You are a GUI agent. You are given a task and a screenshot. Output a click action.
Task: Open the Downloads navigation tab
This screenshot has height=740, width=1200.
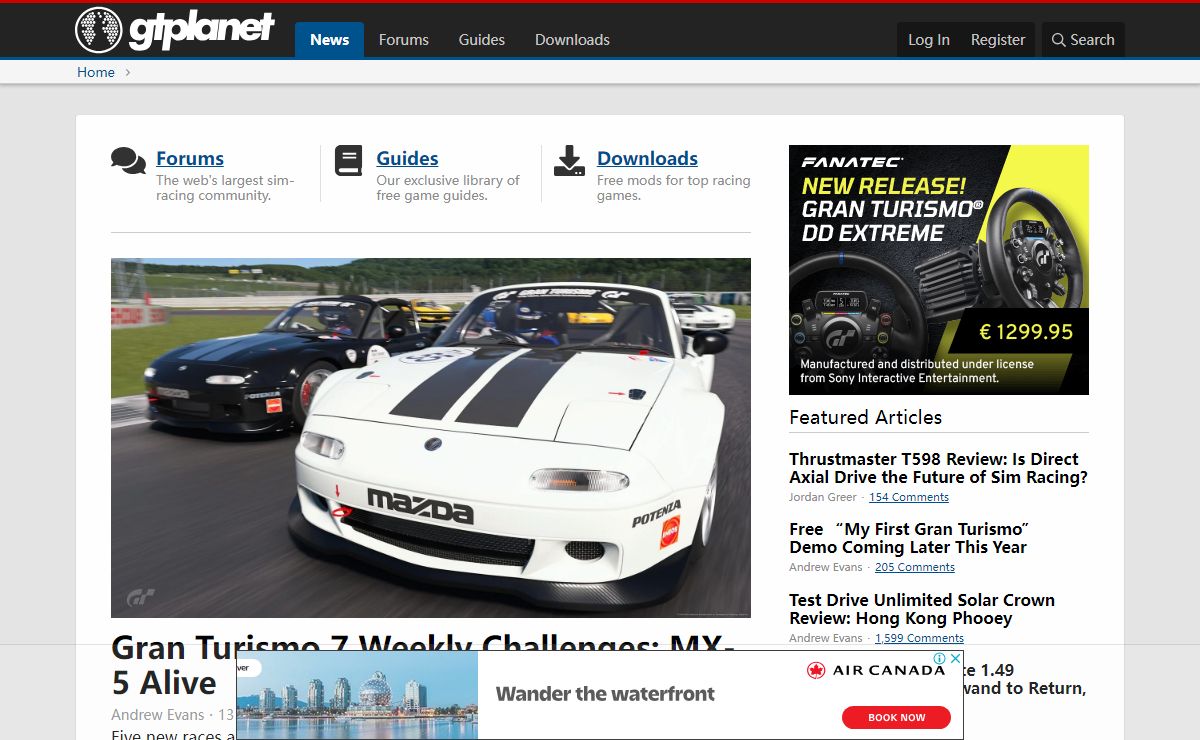pyautogui.click(x=572, y=40)
